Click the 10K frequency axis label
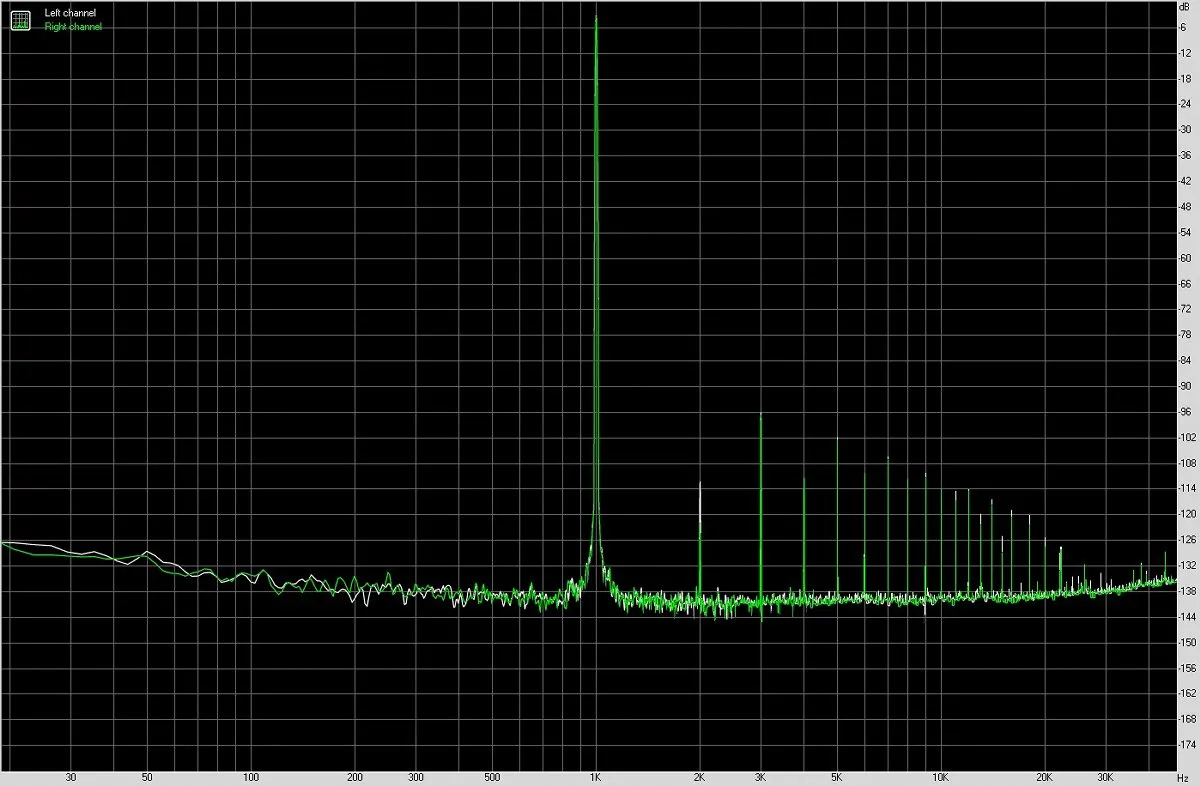1200x786 pixels. click(x=940, y=776)
